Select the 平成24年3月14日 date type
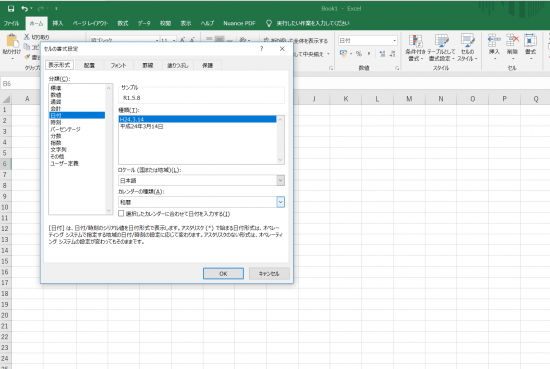The height and width of the screenshot is (369, 550). coord(197,126)
